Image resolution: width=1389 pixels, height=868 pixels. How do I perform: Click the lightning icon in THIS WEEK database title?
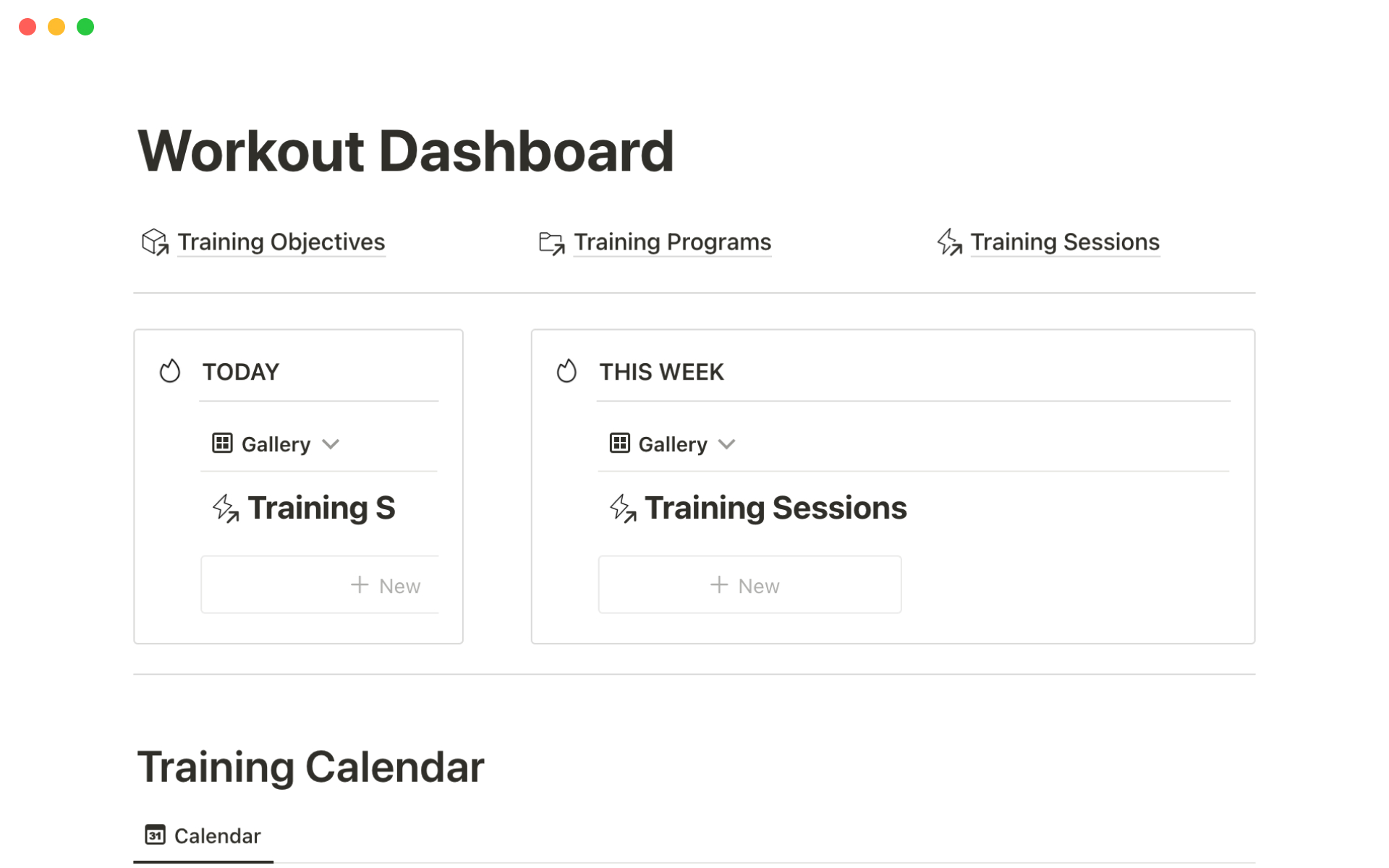tap(622, 509)
